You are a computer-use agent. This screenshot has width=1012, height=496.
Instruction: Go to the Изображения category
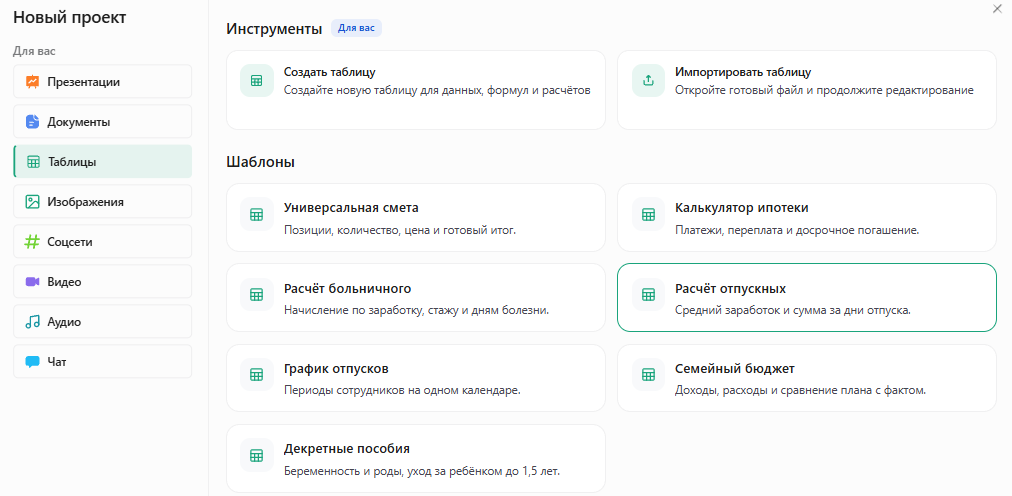103,201
